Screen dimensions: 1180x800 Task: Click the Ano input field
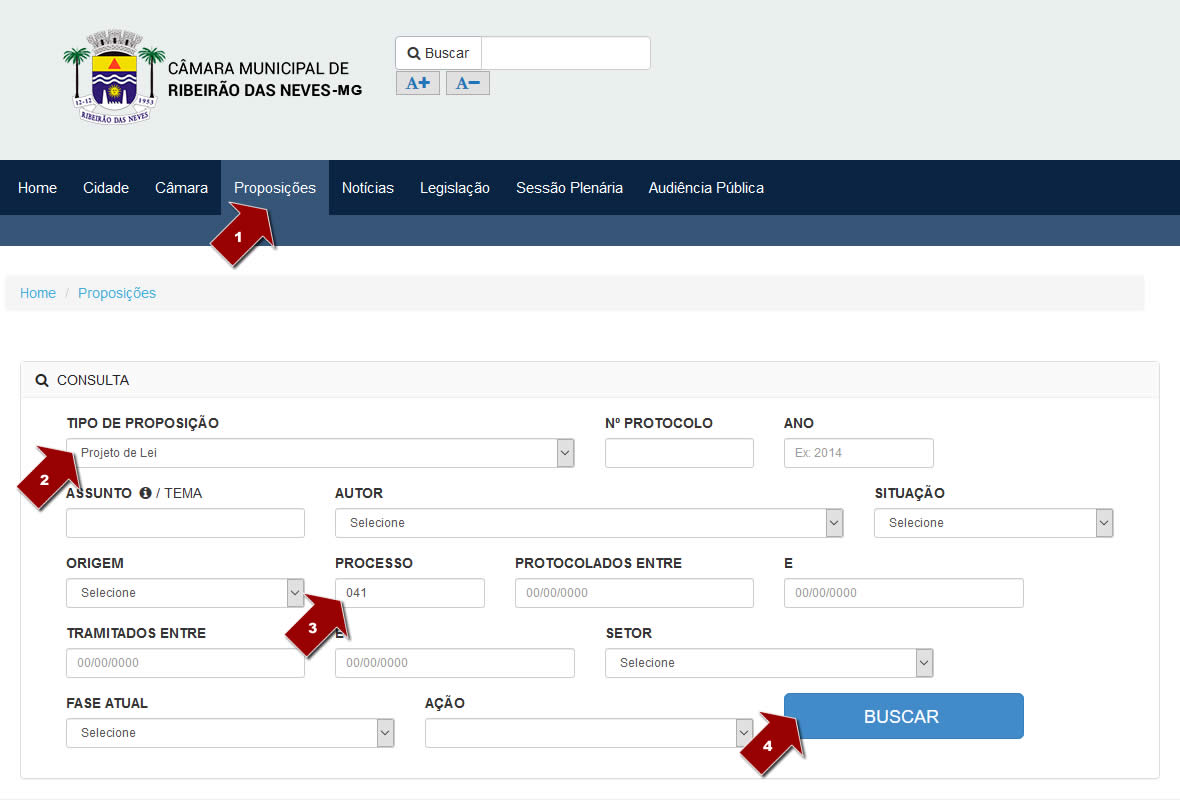click(x=858, y=453)
